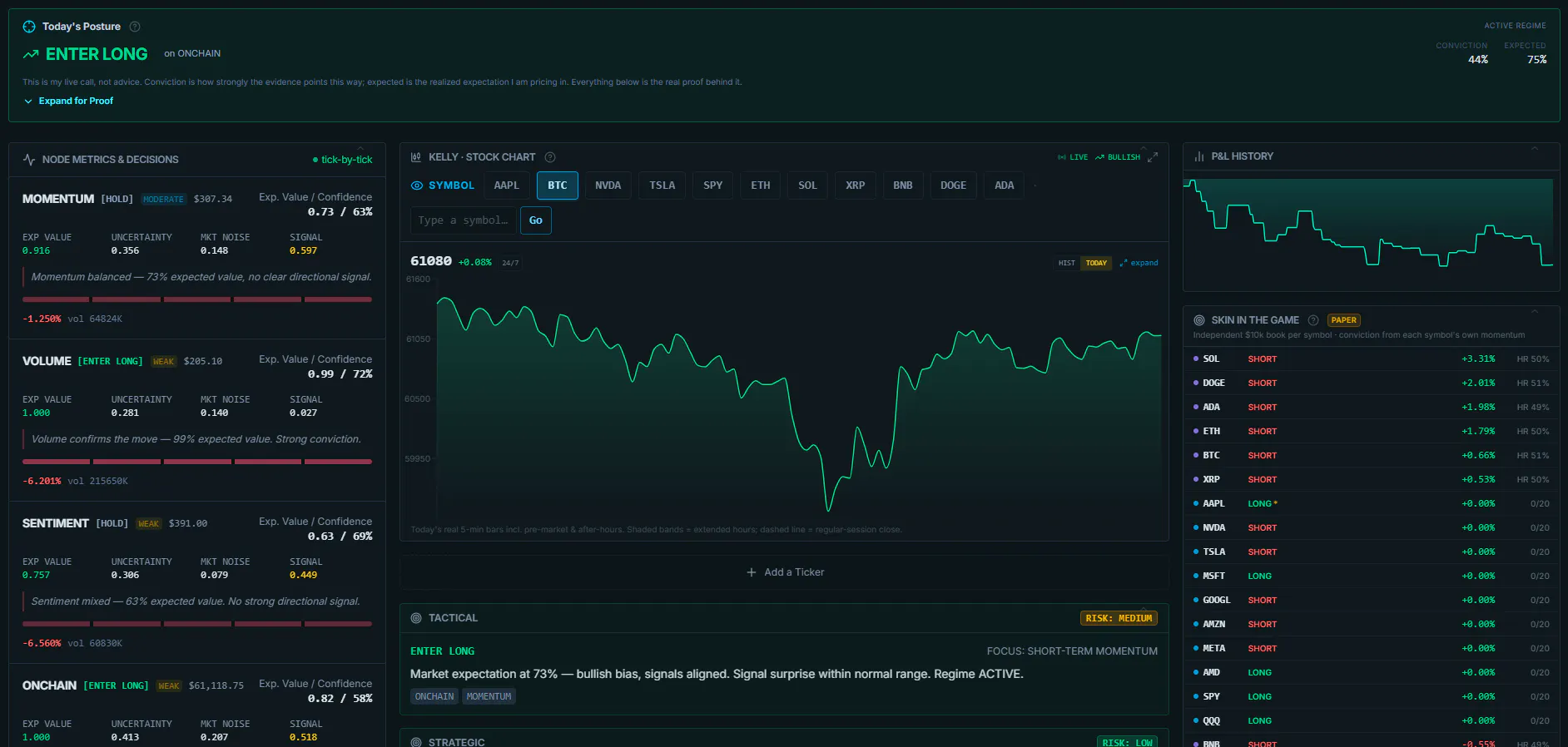The height and width of the screenshot is (747, 1568).
Task: Switch the chart to TODAY view
Action: [1096, 263]
